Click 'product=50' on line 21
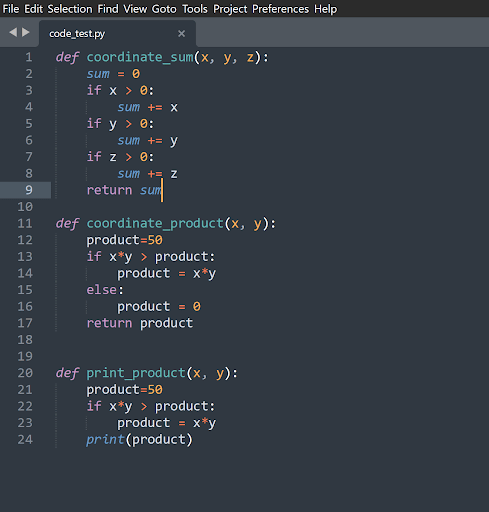The height and width of the screenshot is (512, 489). click(125, 390)
